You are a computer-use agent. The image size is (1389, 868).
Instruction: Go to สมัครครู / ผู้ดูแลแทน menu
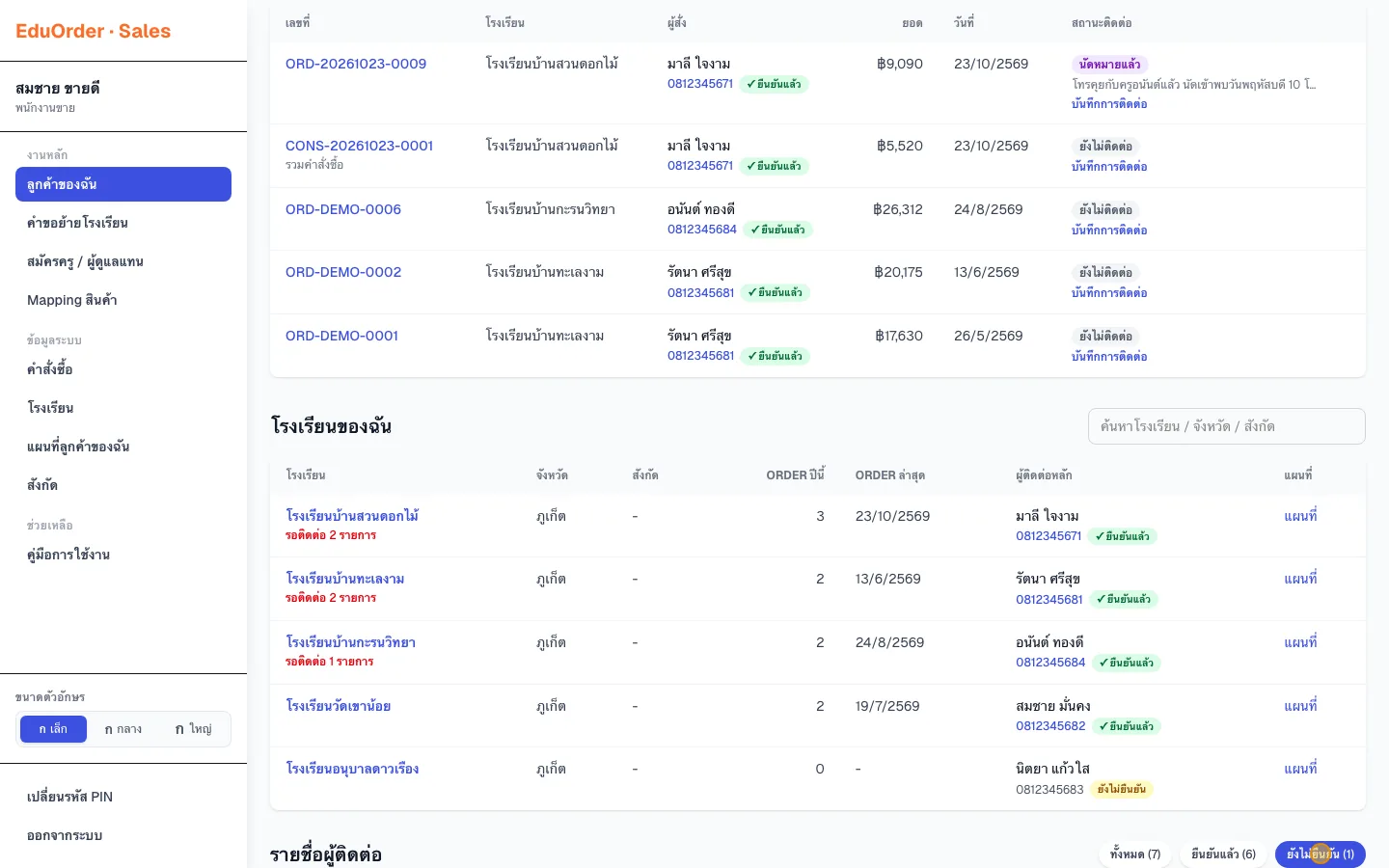click(123, 261)
